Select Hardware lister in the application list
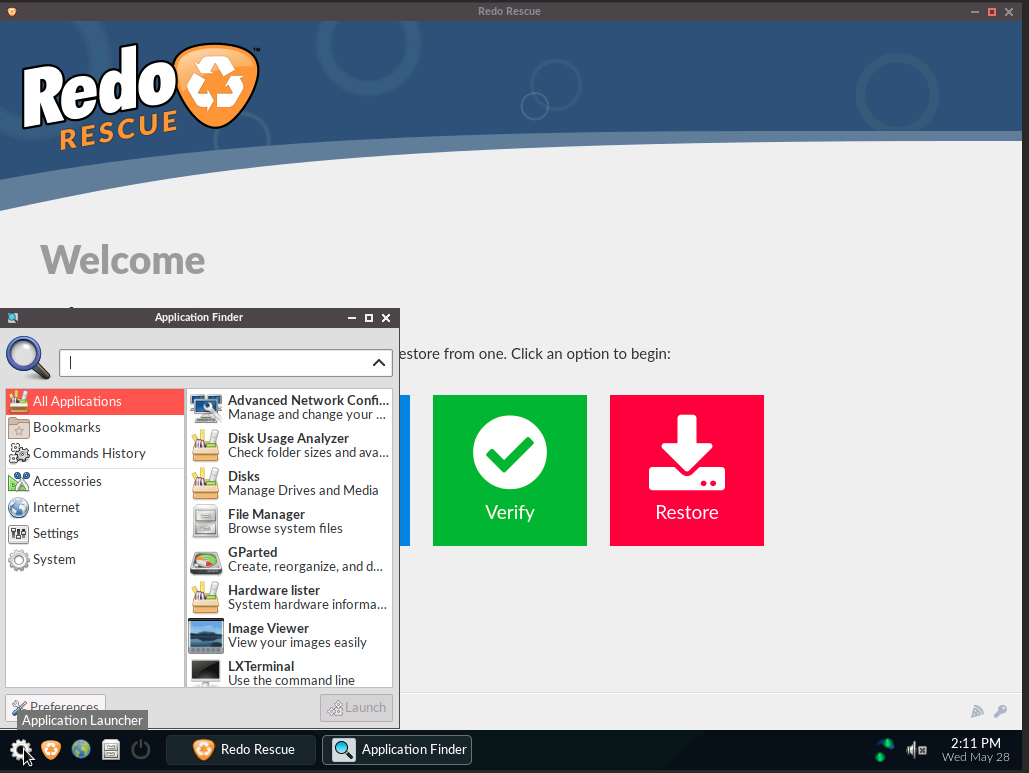Image resolution: width=1029 pixels, height=773 pixels. point(289,598)
